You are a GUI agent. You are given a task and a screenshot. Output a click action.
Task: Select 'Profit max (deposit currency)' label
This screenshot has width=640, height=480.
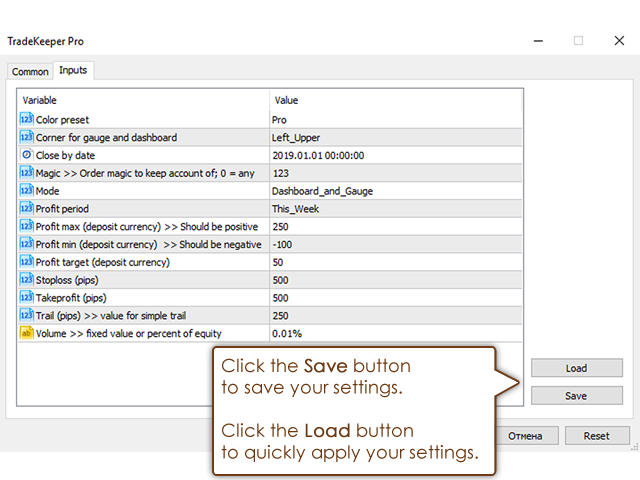tap(147, 227)
